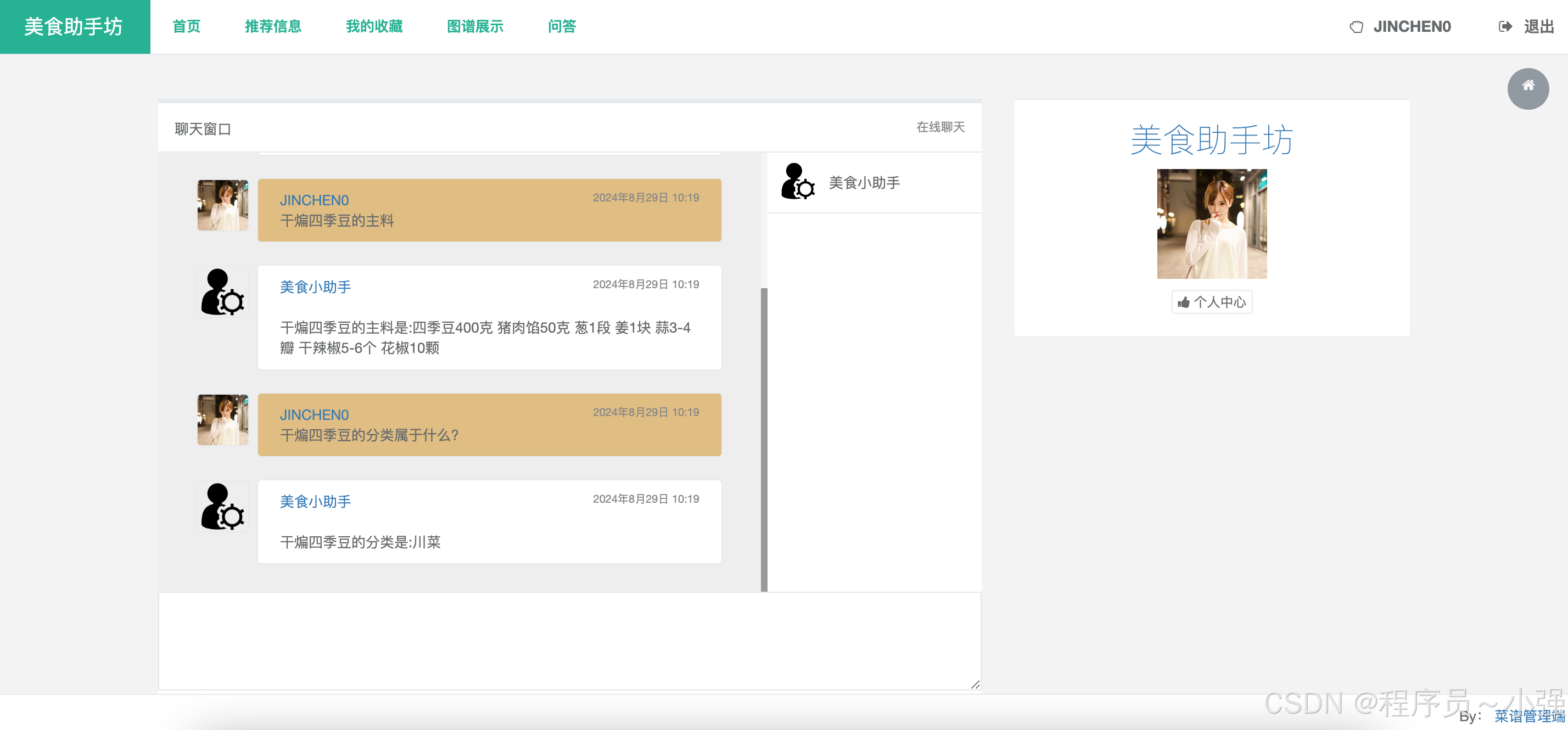This screenshot has height=730, width=1568.
Task: Click the round home floating button
Action: pyautogui.click(x=1527, y=88)
